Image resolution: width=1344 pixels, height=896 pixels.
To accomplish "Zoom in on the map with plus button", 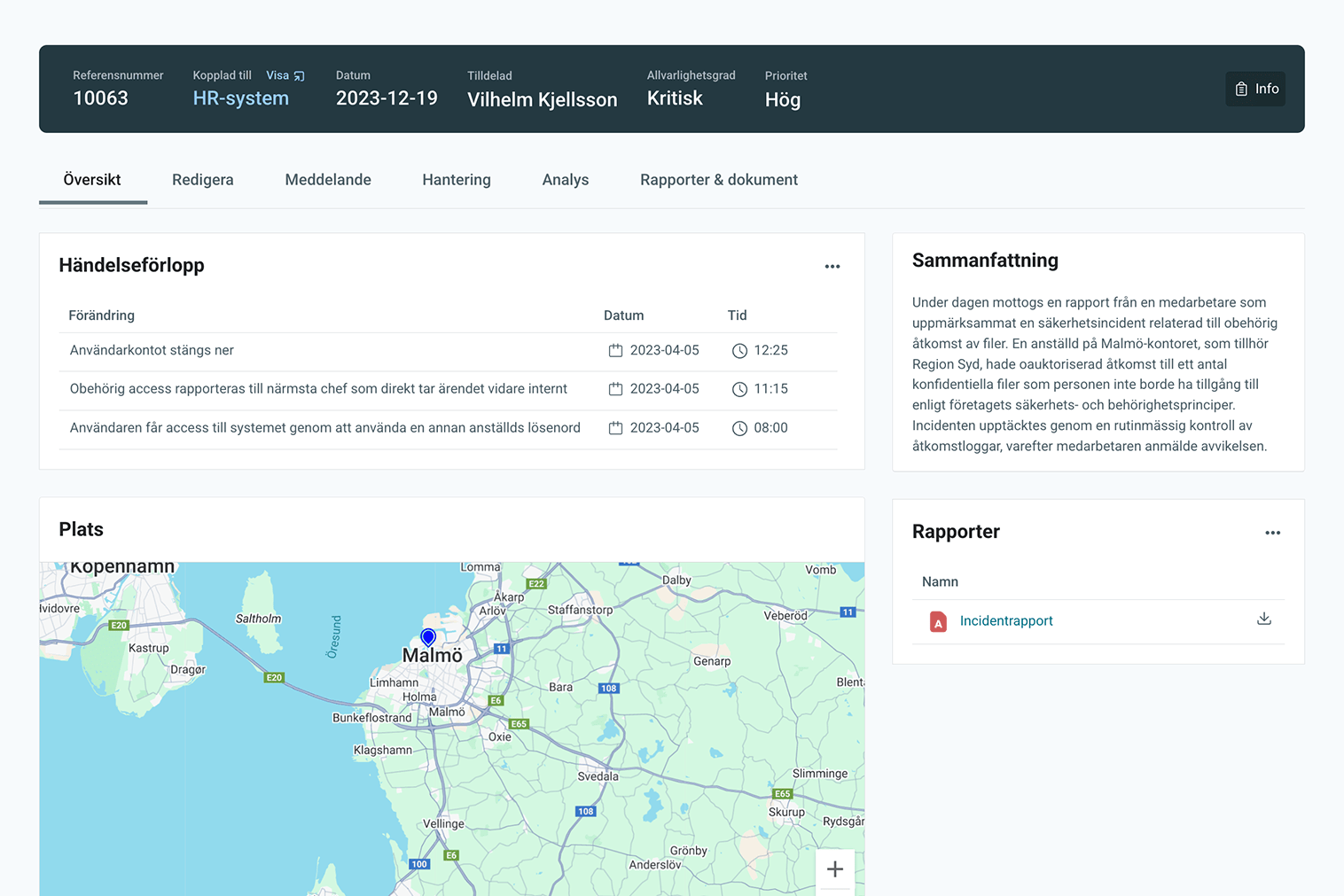I will [834, 869].
